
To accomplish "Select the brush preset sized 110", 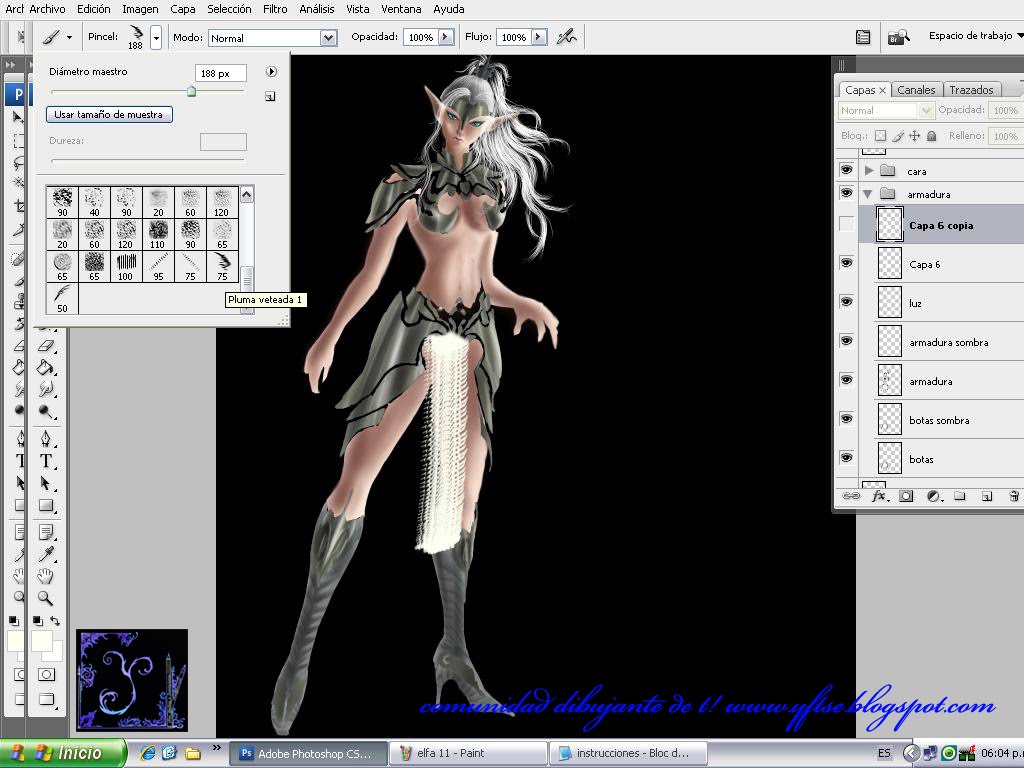I will tap(157, 234).
